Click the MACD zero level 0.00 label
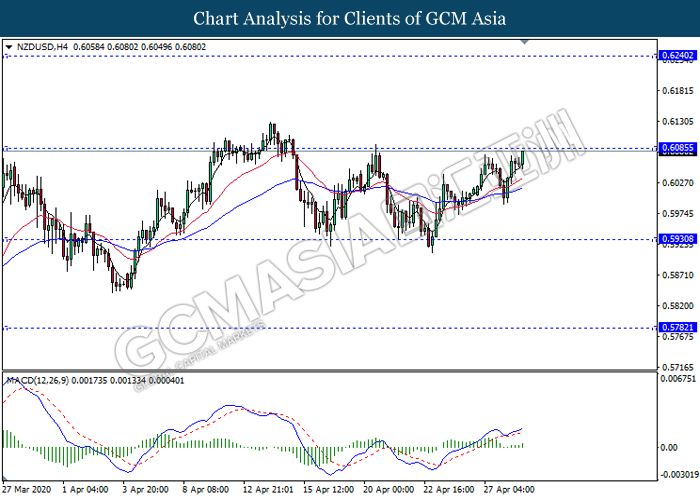The width and height of the screenshot is (700, 500). click(670, 447)
